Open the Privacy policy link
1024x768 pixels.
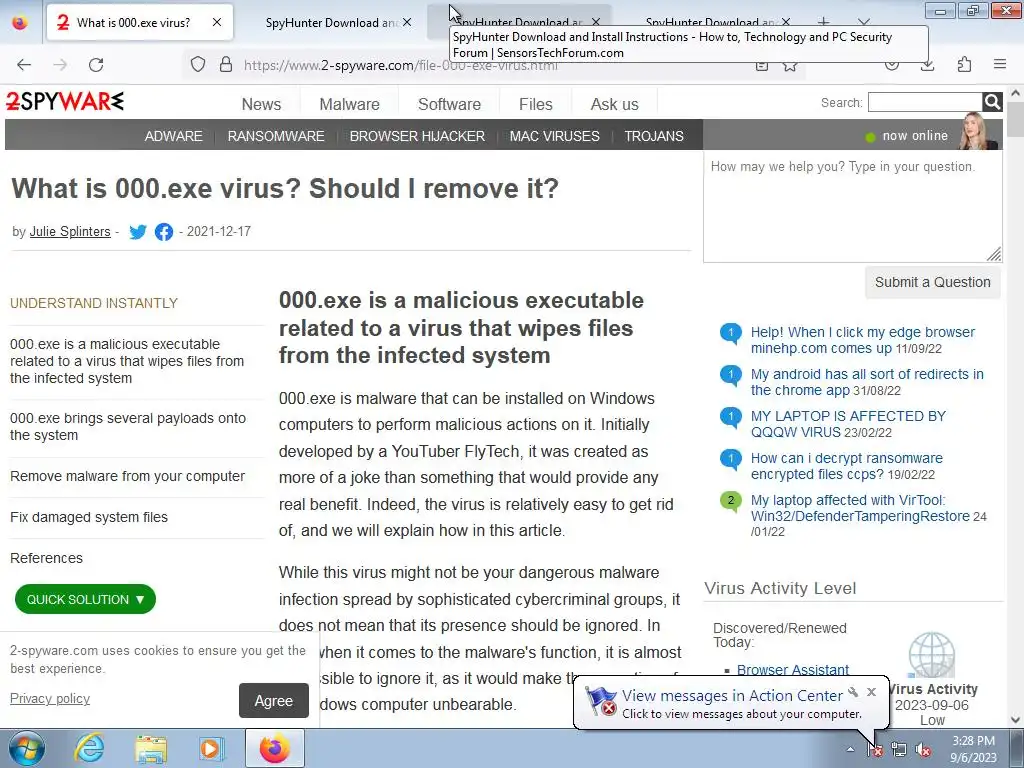click(50, 699)
